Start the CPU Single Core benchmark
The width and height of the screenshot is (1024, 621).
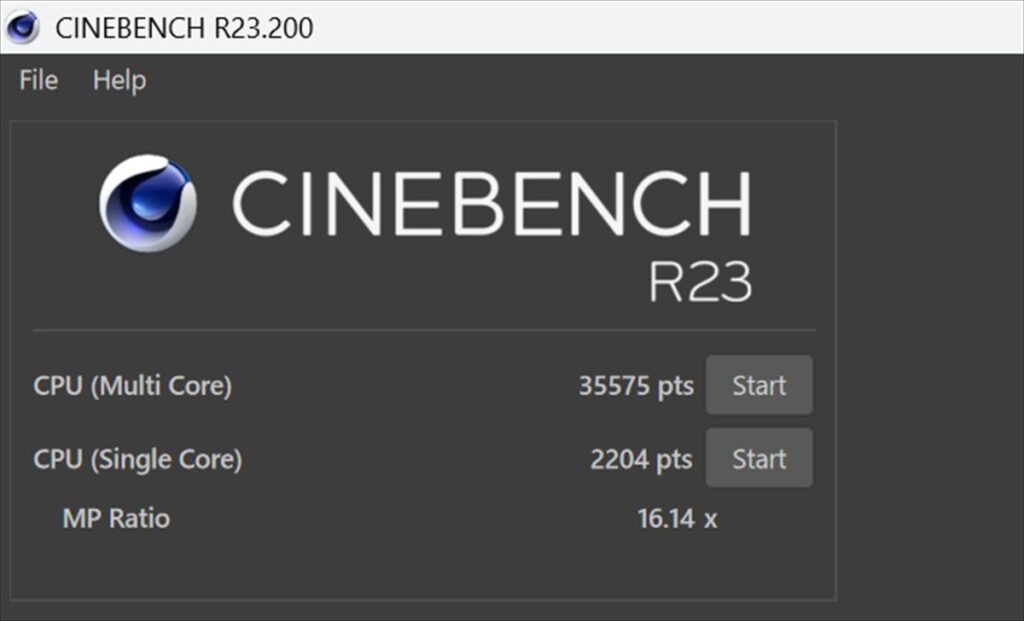pos(759,459)
